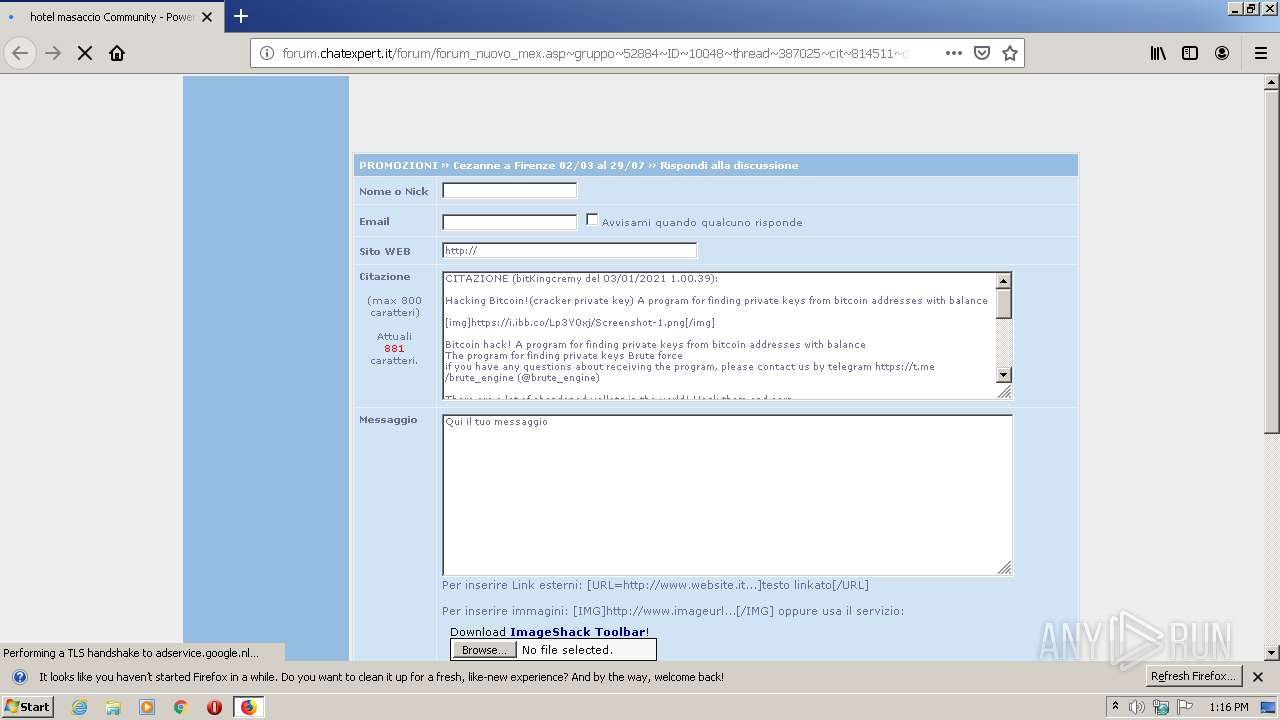1280x720 pixels.
Task: Launch Chrome from the taskbar
Action: [x=180, y=707]
